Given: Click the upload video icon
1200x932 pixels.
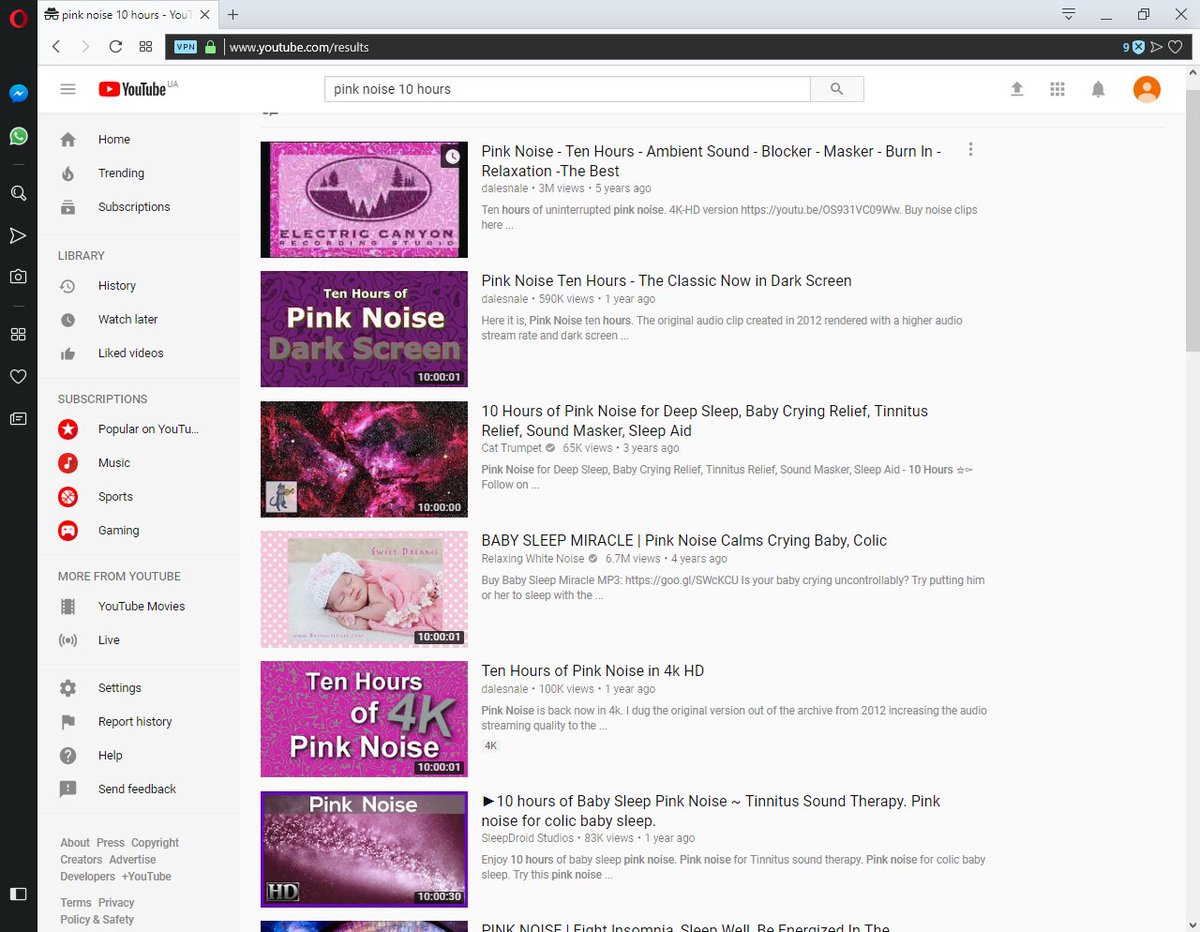Looking at the screenshot, I should click(x=1017, y=89).
